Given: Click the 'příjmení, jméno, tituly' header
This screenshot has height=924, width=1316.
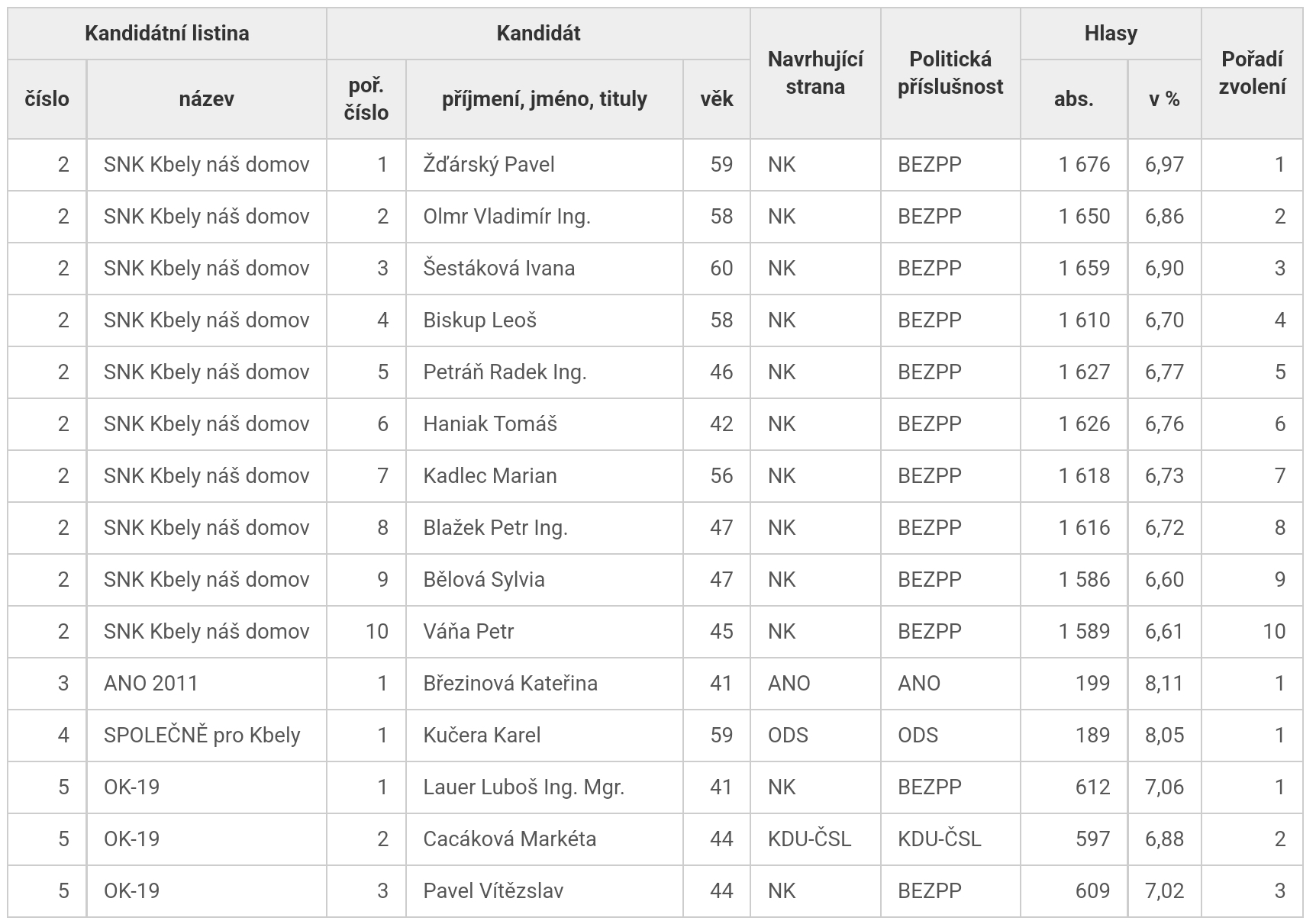Looking at the screenshot, I should [544, 99].
